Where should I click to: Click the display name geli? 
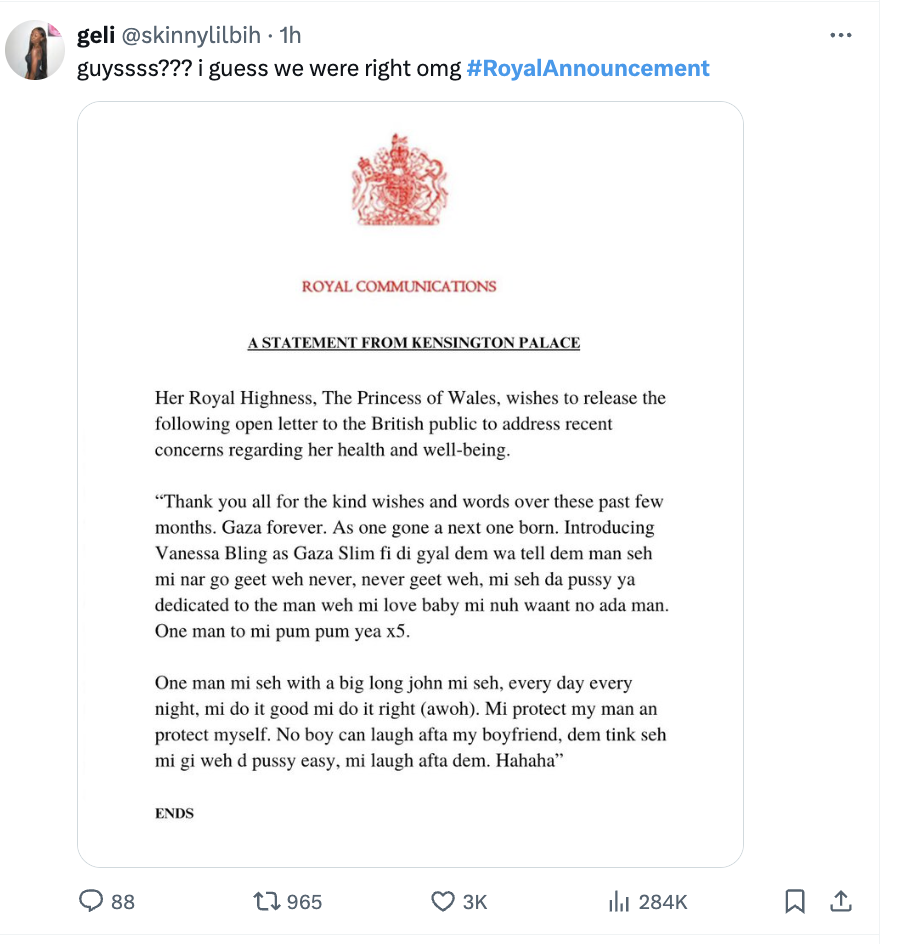click(x=97, y=33)
